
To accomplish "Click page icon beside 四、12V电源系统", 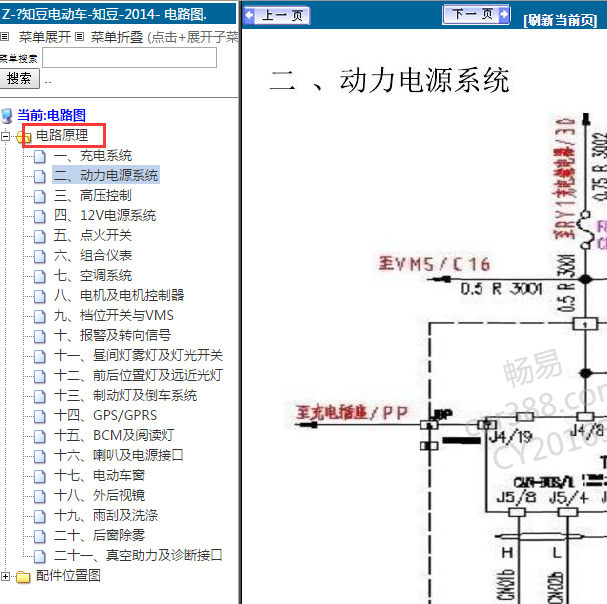I will coord(39,217).
